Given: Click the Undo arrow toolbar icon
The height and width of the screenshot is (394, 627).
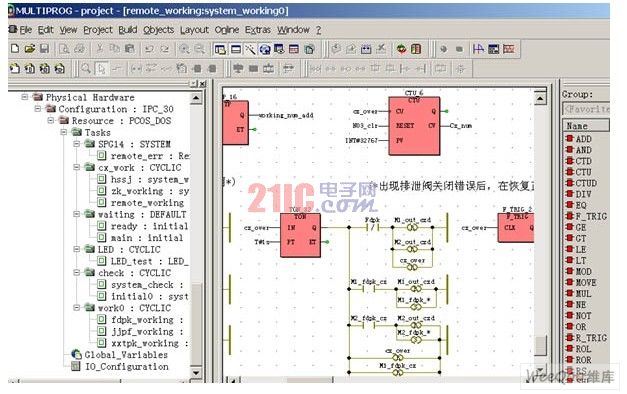Looking at the screenshot, I should coord(149,49).
